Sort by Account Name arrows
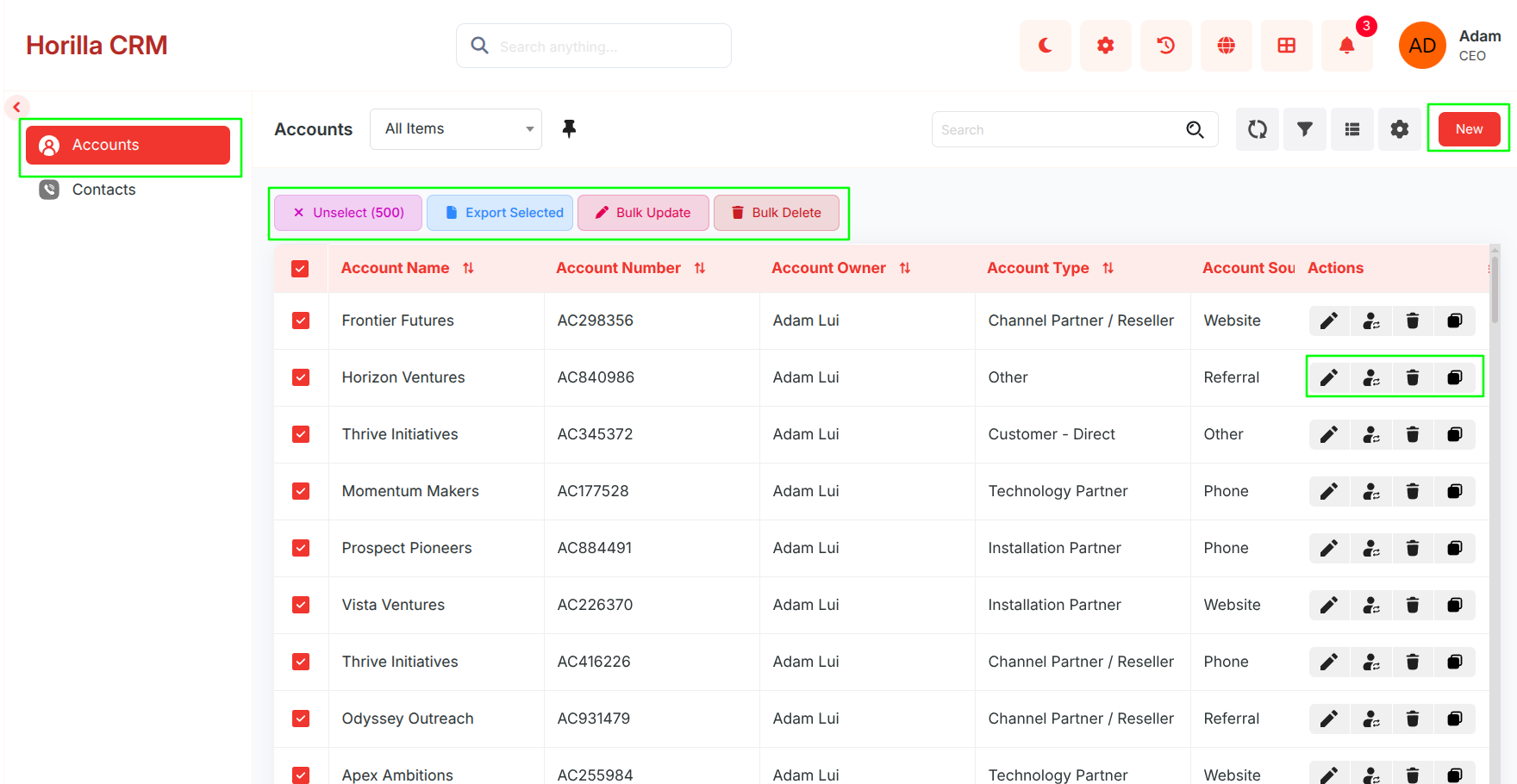1517x784 pixels. (x=468, y=268)
